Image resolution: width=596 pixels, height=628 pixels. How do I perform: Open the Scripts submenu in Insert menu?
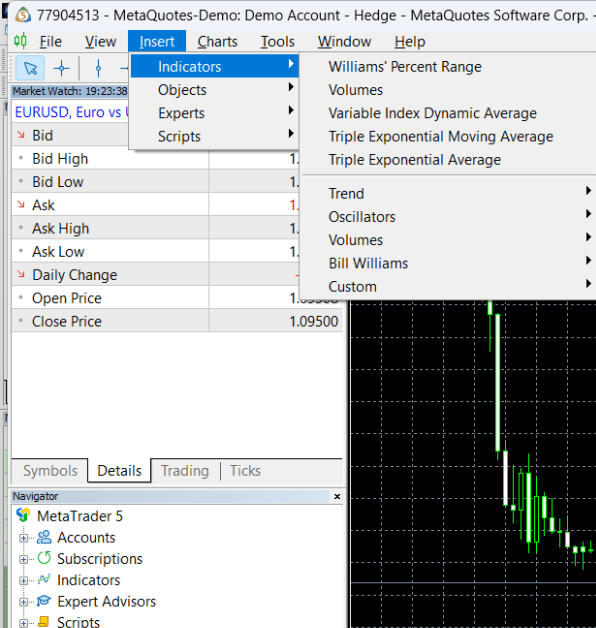(215, 136)
